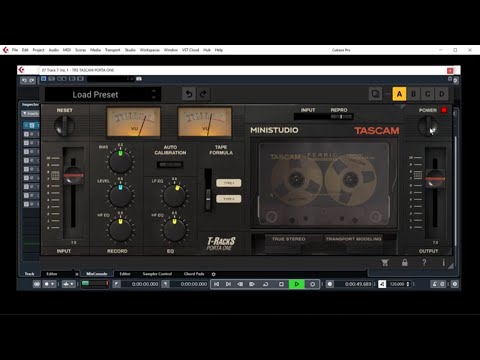Toggle the padlock lock icon
This screenshot has width=480, height=360.
click(405, 263)
